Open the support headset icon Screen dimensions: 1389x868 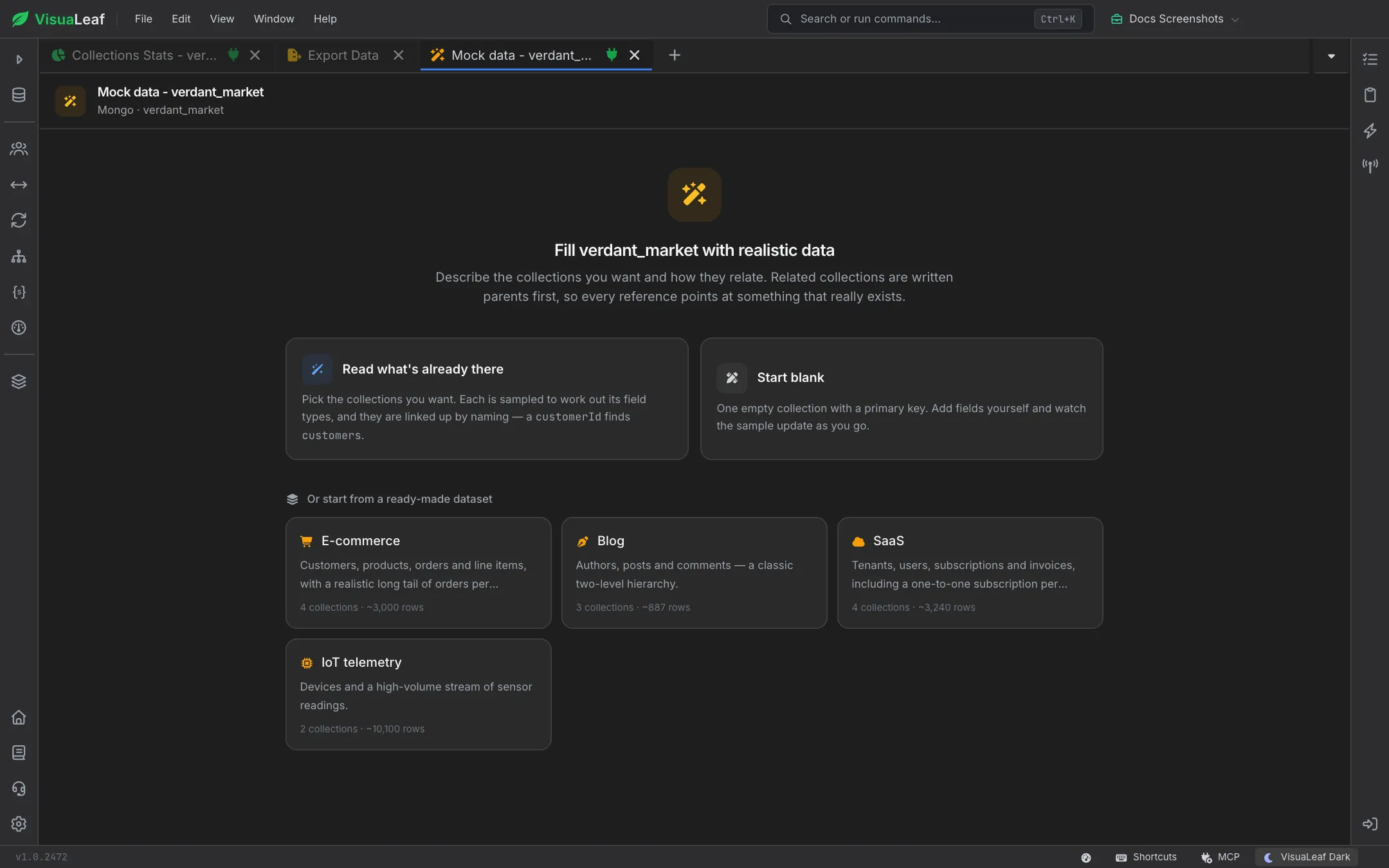pos(19,788)
